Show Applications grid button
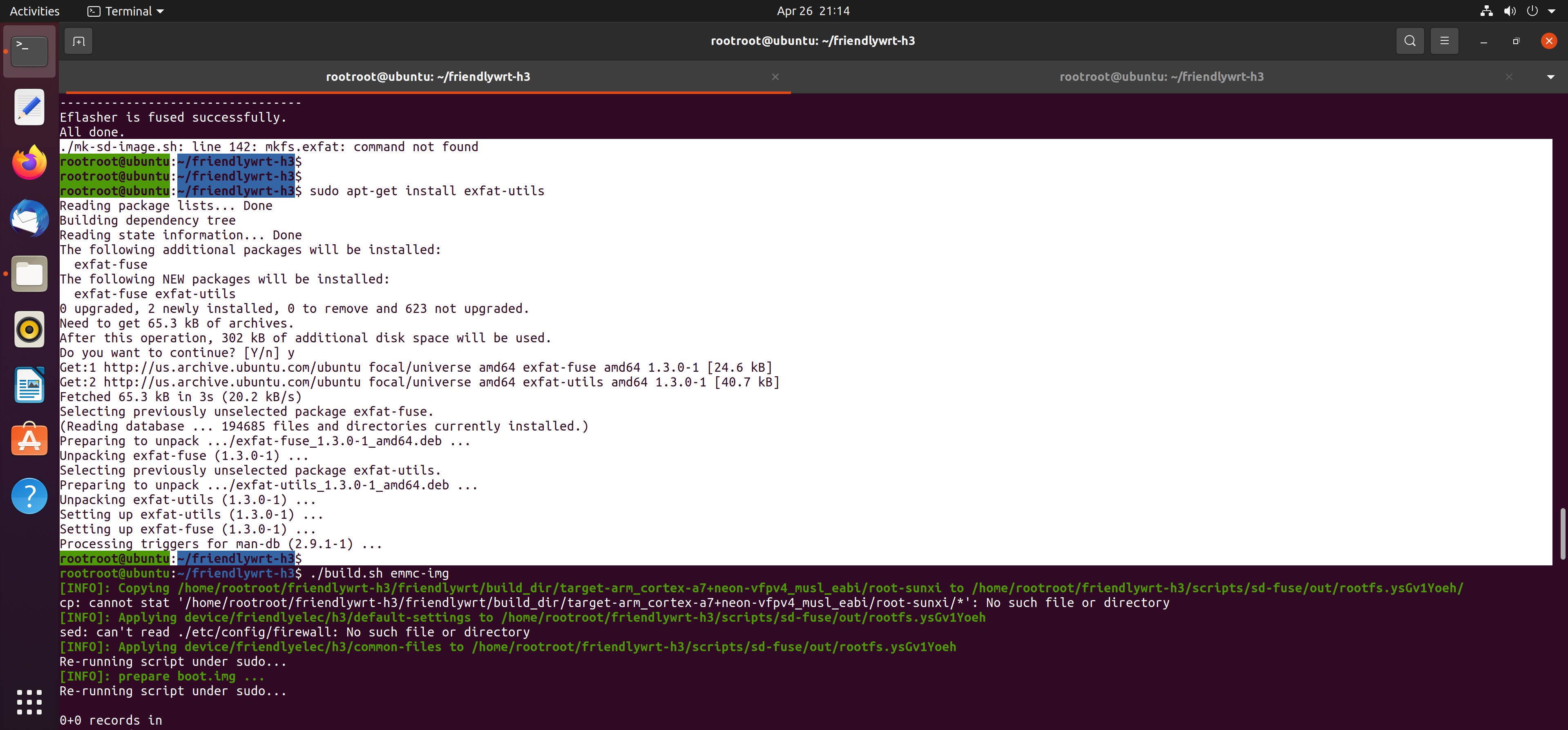Image resolution: width=1568 pixels, height=730 pixels. [29, 702]
